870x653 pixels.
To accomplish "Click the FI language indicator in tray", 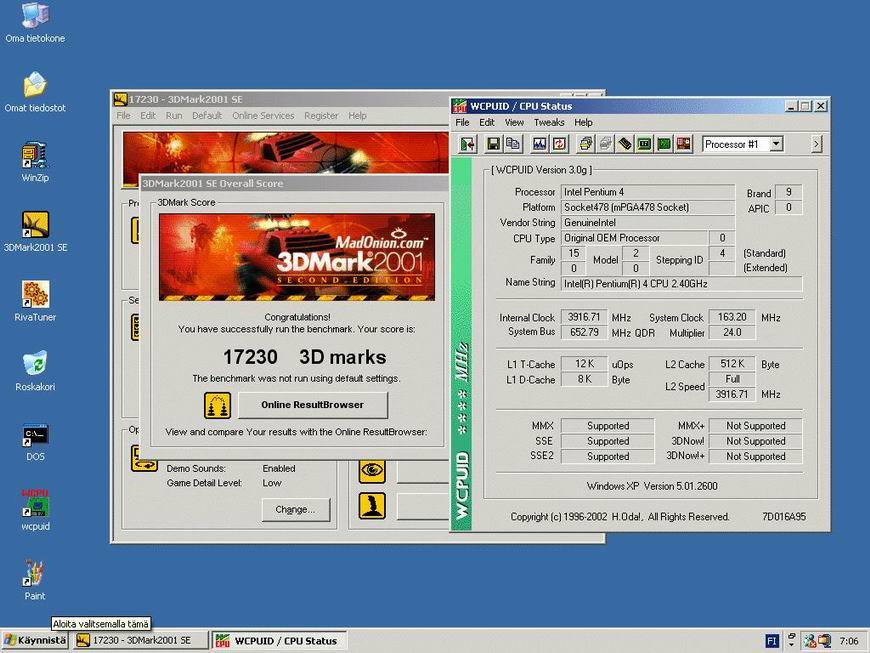I will (x=771, y=641).
